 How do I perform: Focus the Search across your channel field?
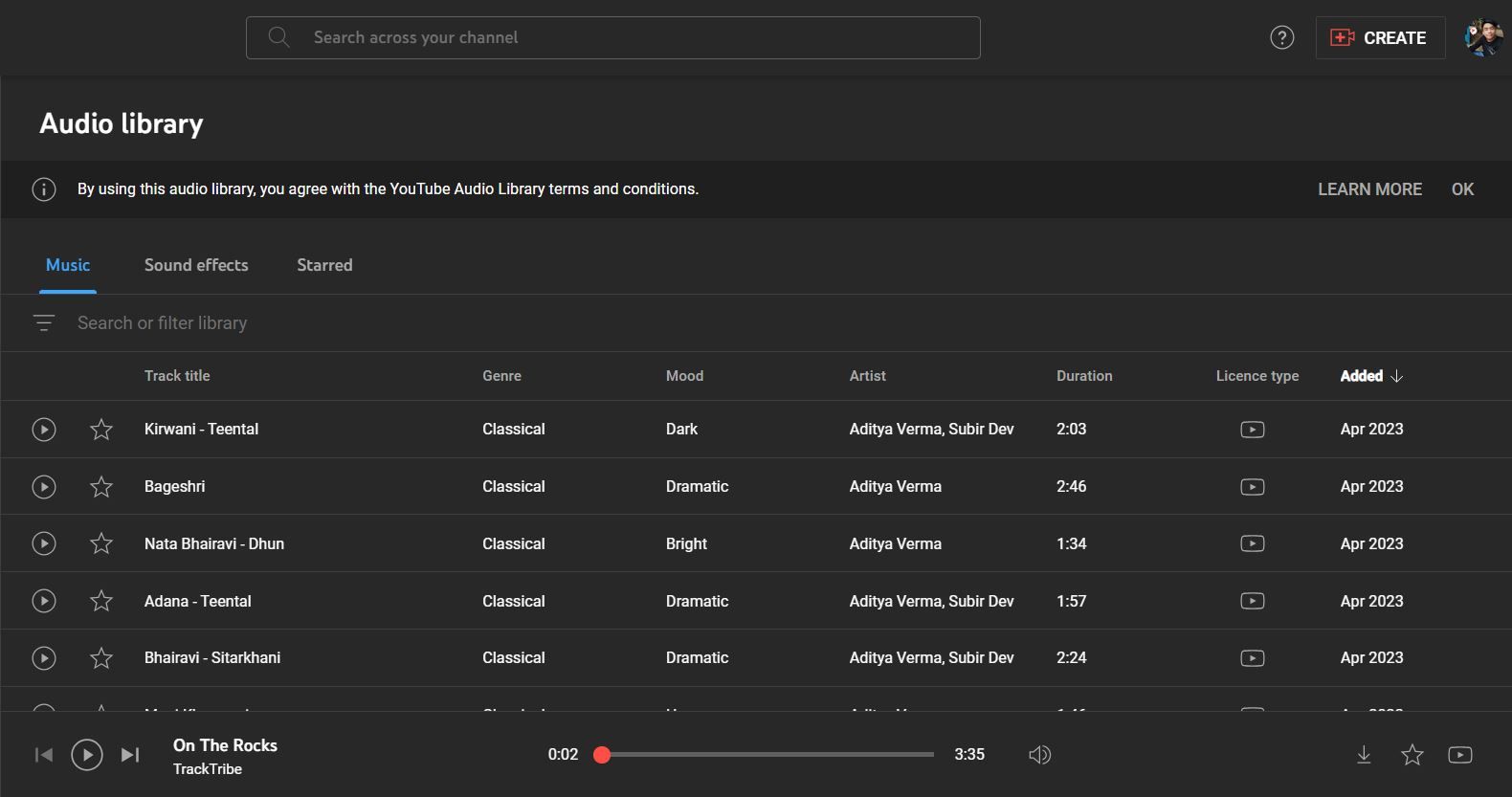(x=613, y=37)
